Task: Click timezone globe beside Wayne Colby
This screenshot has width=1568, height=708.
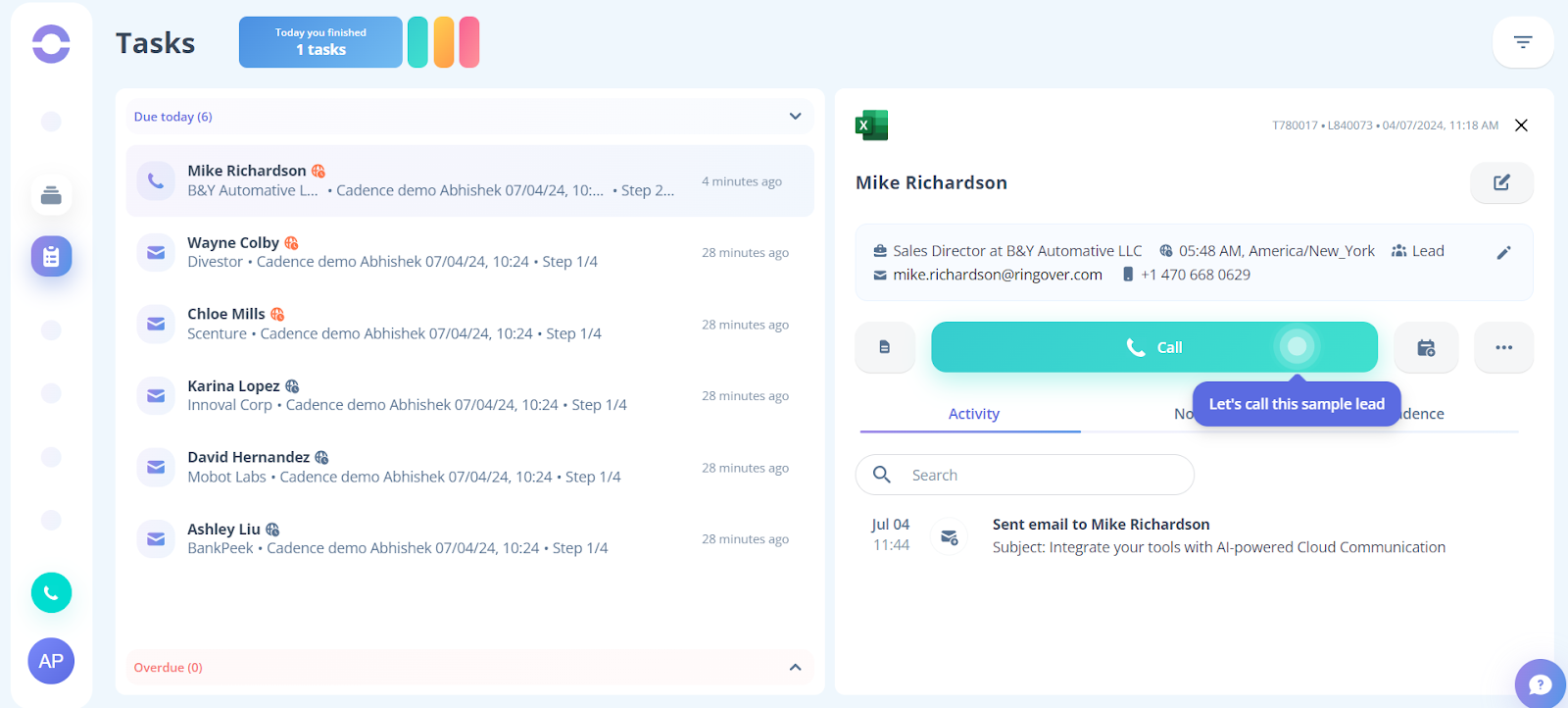Action: [291, 243]
